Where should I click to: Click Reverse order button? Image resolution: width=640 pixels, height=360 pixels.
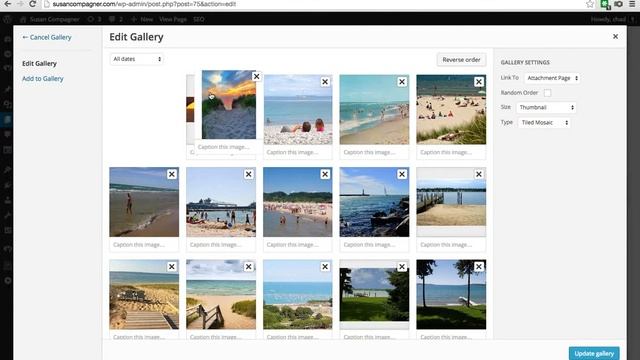click(x=461, y=60)
